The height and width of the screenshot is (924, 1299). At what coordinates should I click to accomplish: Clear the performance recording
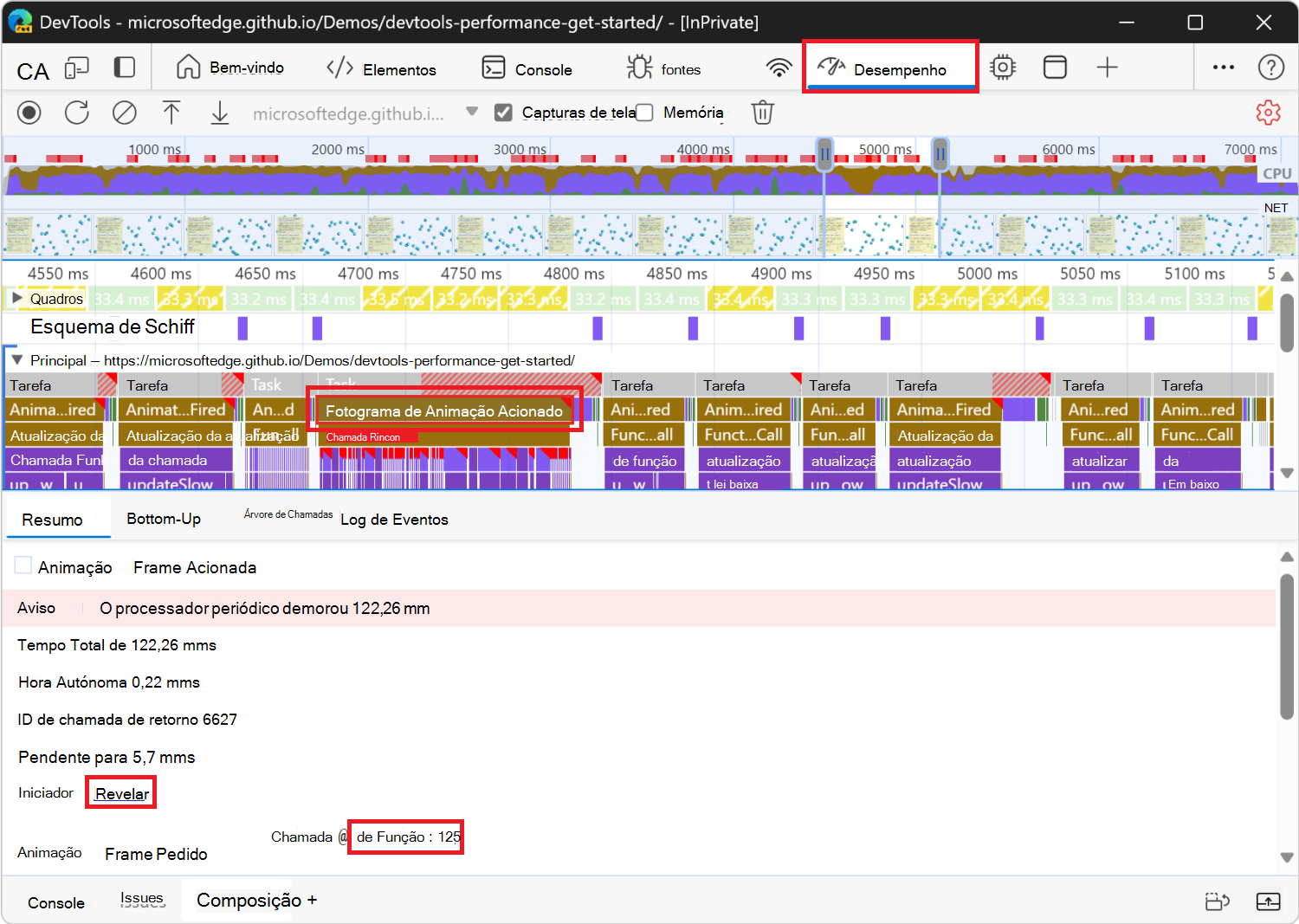[125, 113]
